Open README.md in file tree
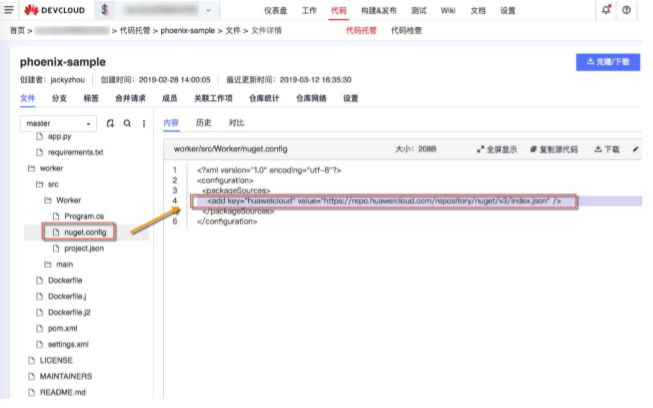Screen dimensions: 653x408 [x=62, y=392]
